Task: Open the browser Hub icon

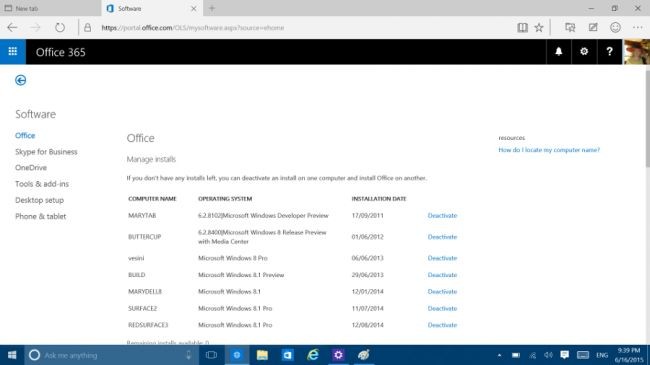Action: pyautogui.click(x=570, y=27)
